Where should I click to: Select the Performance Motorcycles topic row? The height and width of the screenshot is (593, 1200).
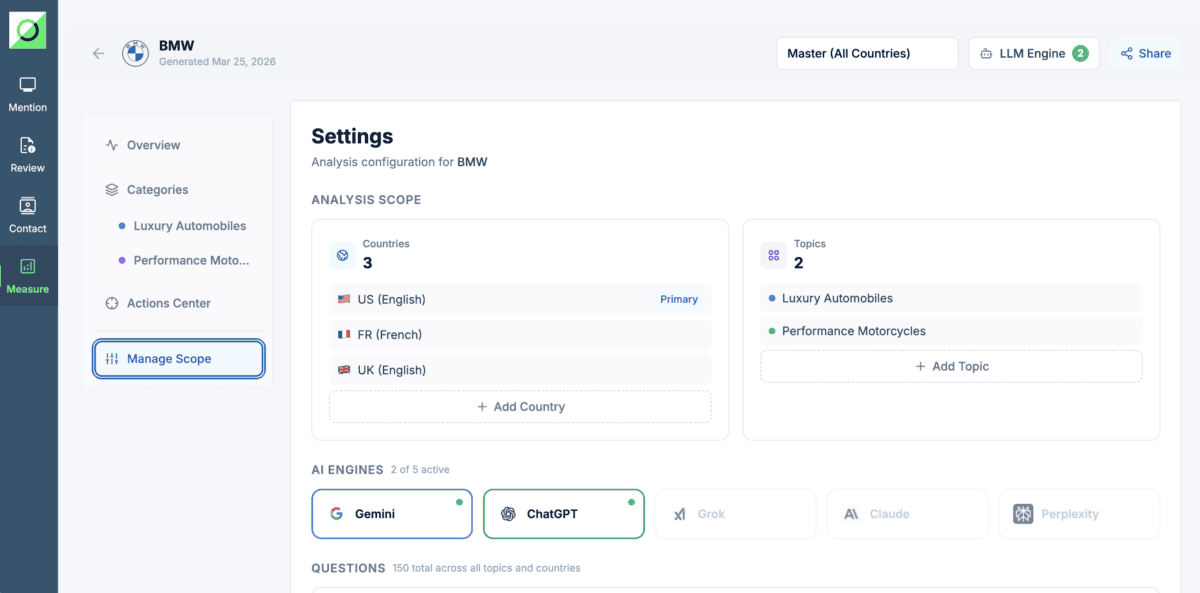[x=951, y=331]
